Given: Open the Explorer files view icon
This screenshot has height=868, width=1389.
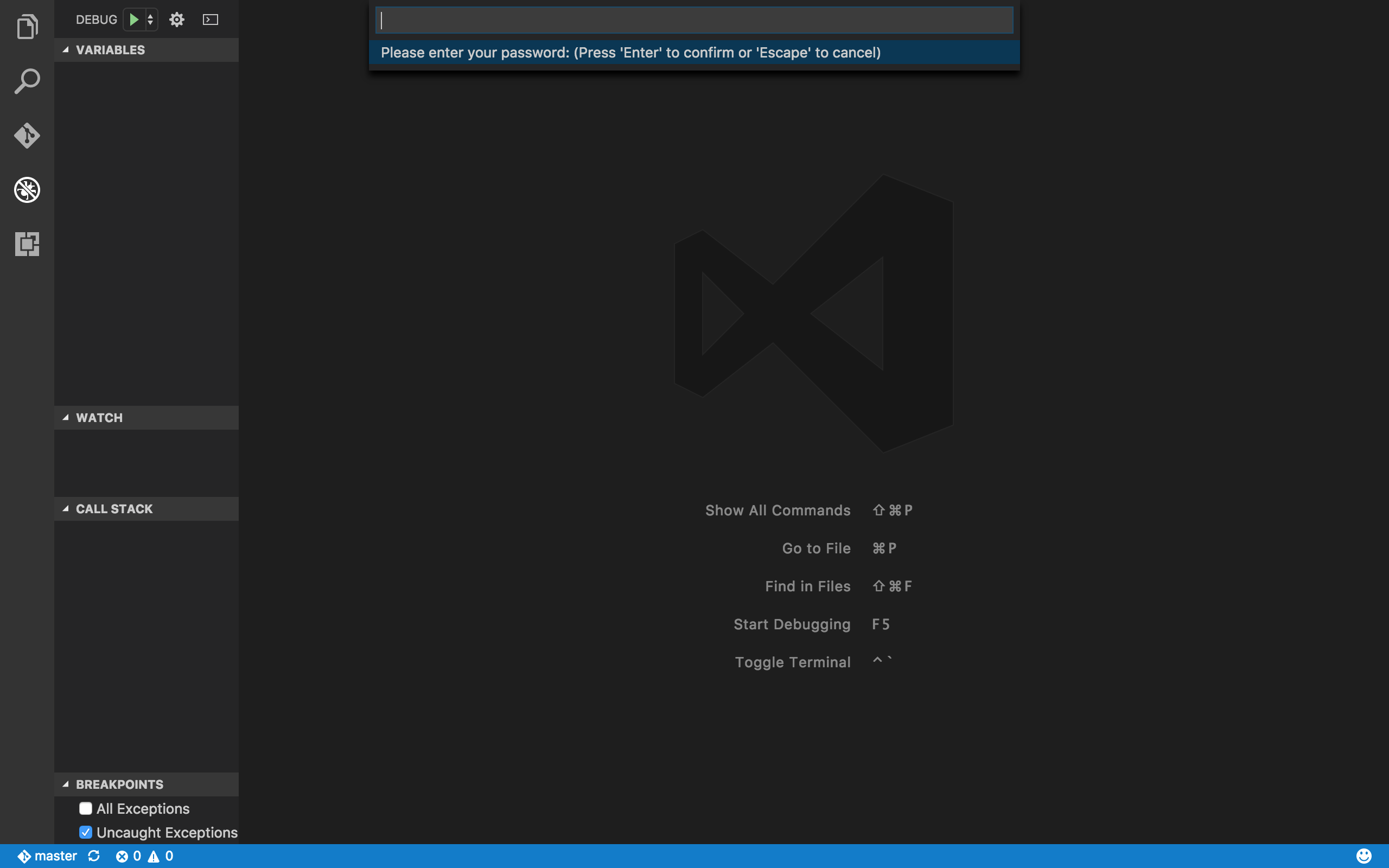Looking at the screenshot, I should [27, 27].
